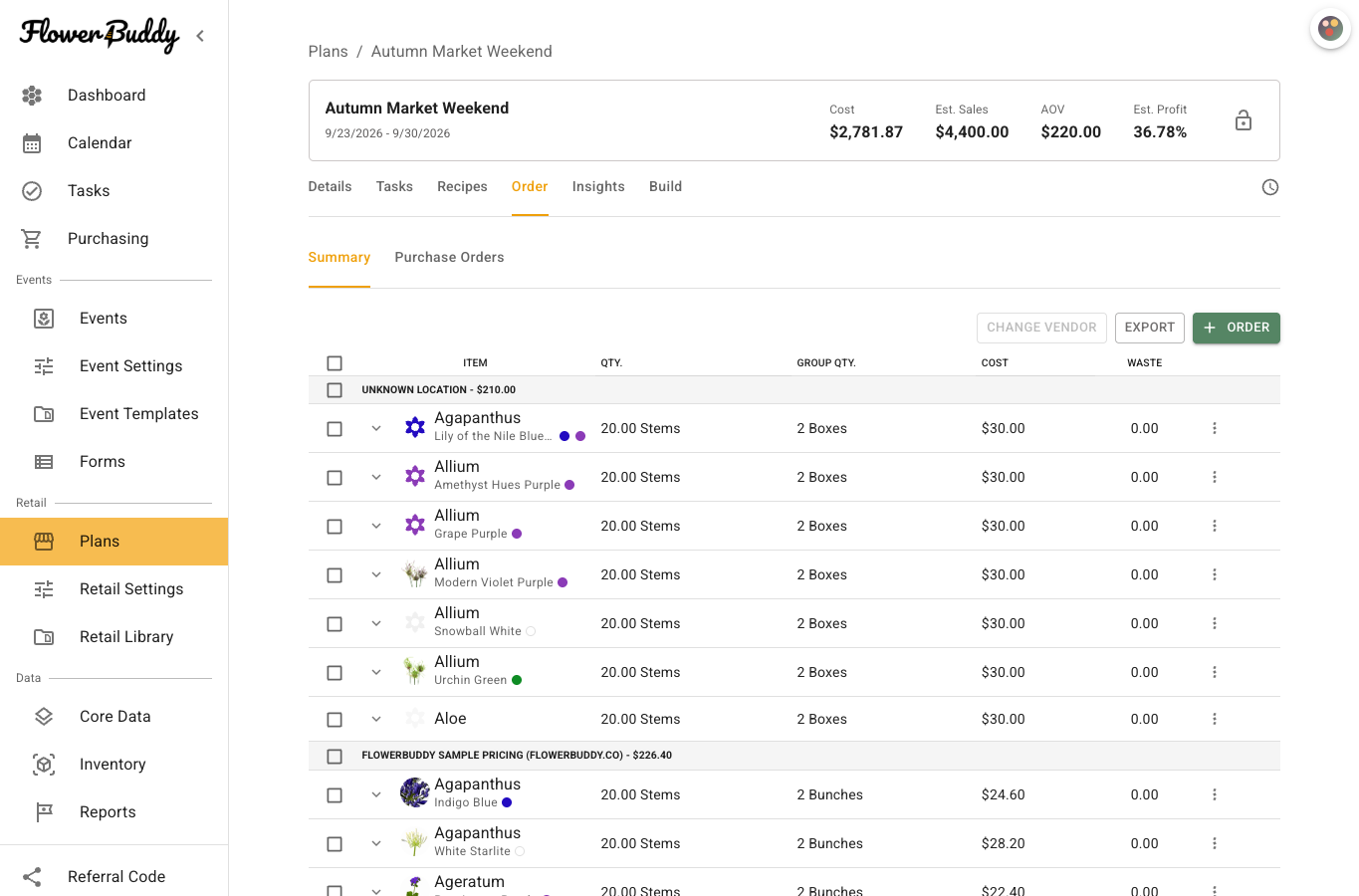Click the Core Data layers icon
Viewport: 1359px width, 896px height.
(44, 717)
